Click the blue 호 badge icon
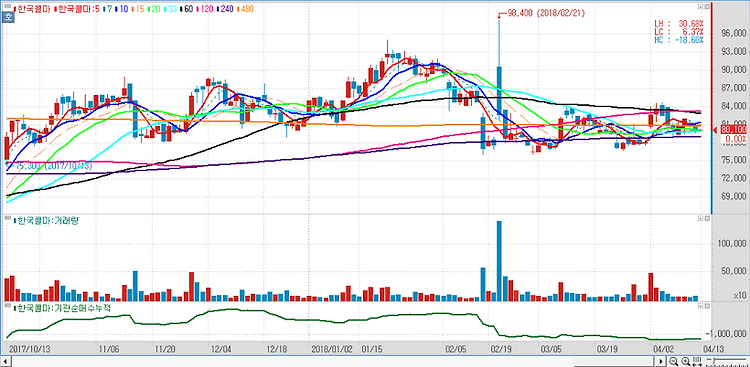Image resolution: width=750 pixels, height=367 pixels. point(7,18)
